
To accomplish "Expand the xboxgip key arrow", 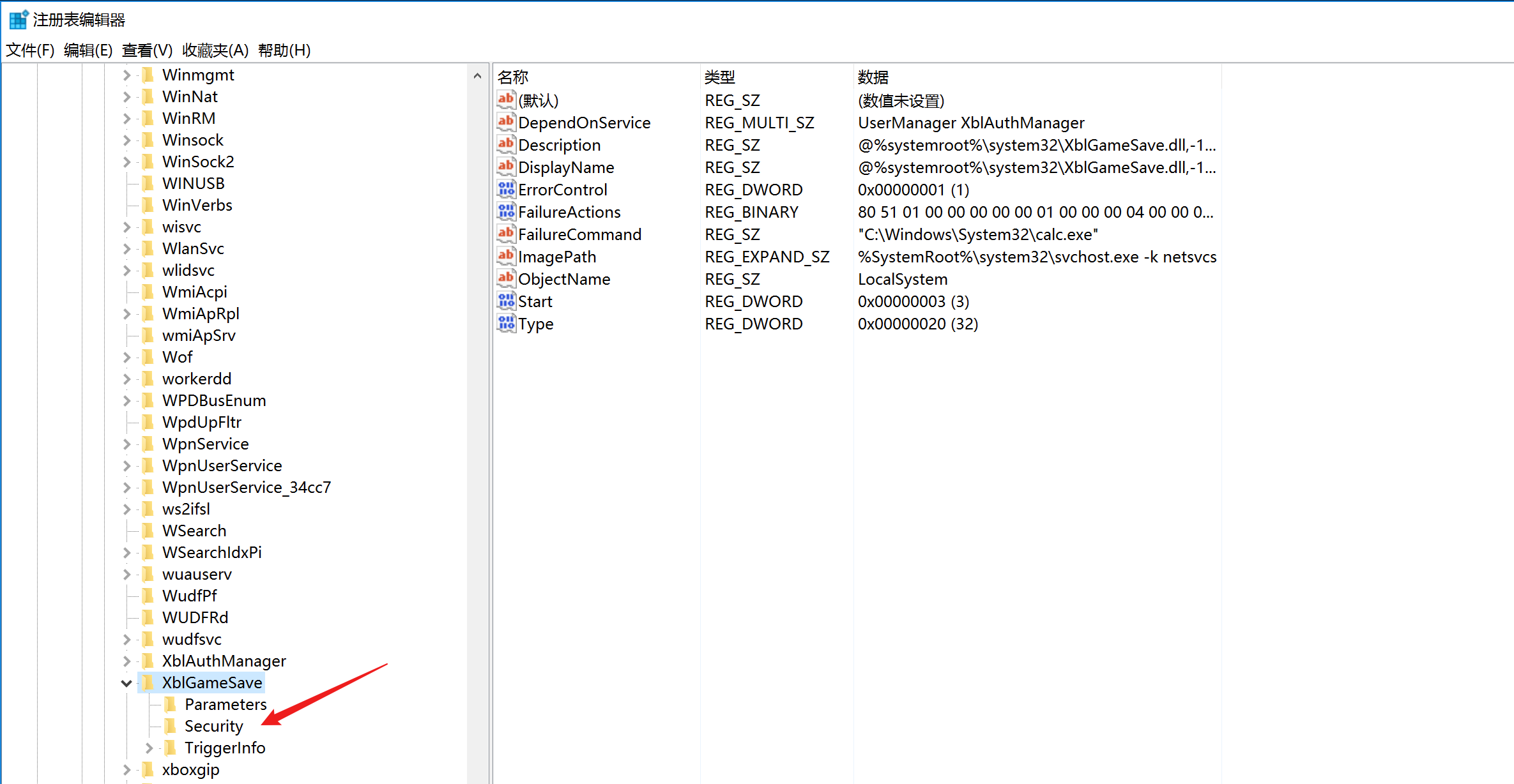I will click(x=126, y=769).
